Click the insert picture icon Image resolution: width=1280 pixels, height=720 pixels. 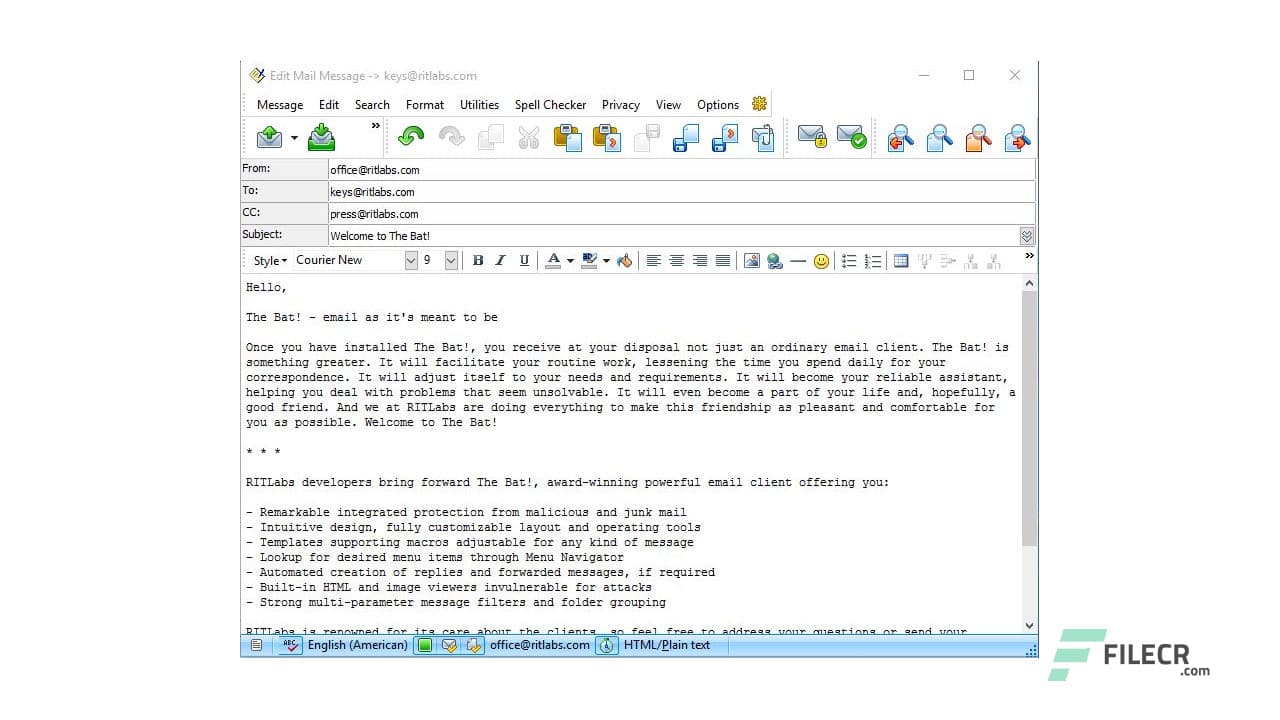coord(752,260)
